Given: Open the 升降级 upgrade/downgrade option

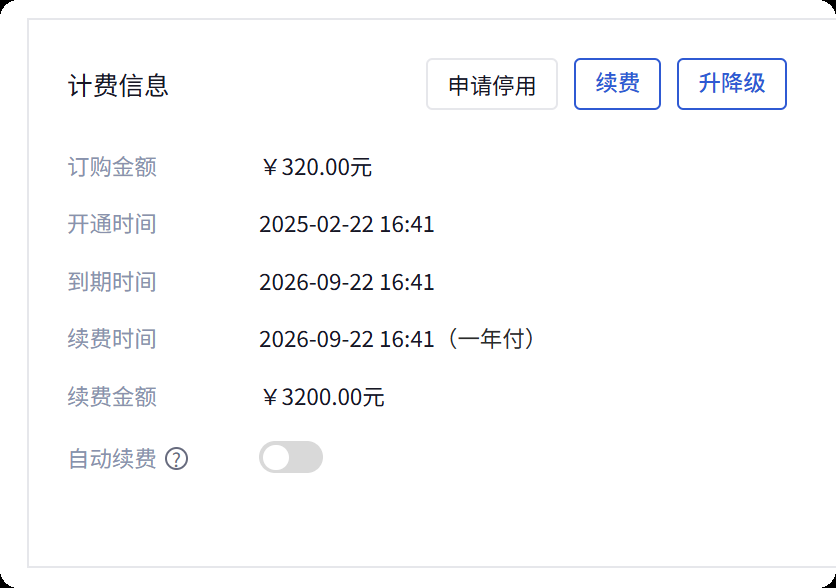Looking at the screenshot, I should point(731,84).
